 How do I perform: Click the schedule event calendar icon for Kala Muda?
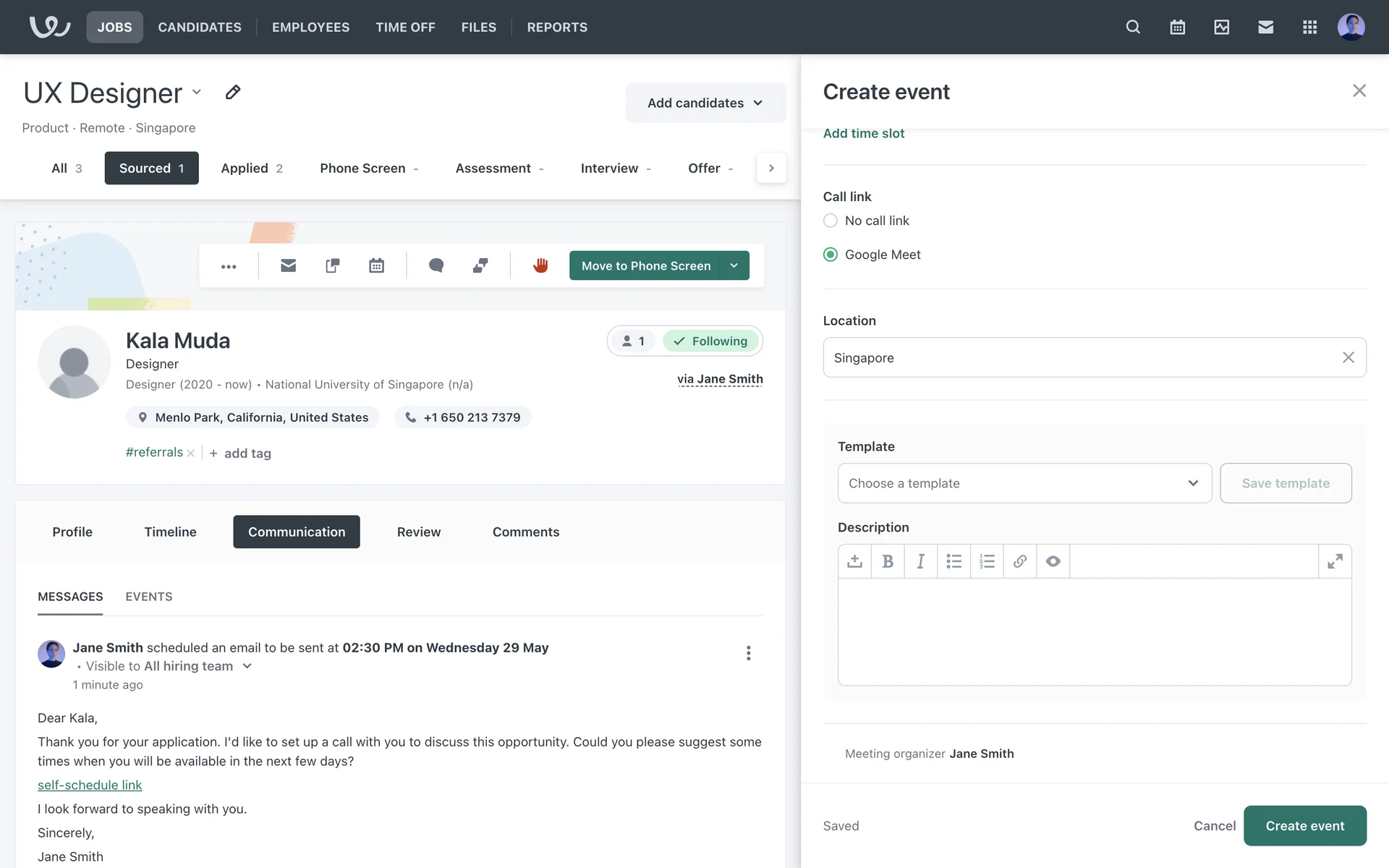[x=376, y=265]
